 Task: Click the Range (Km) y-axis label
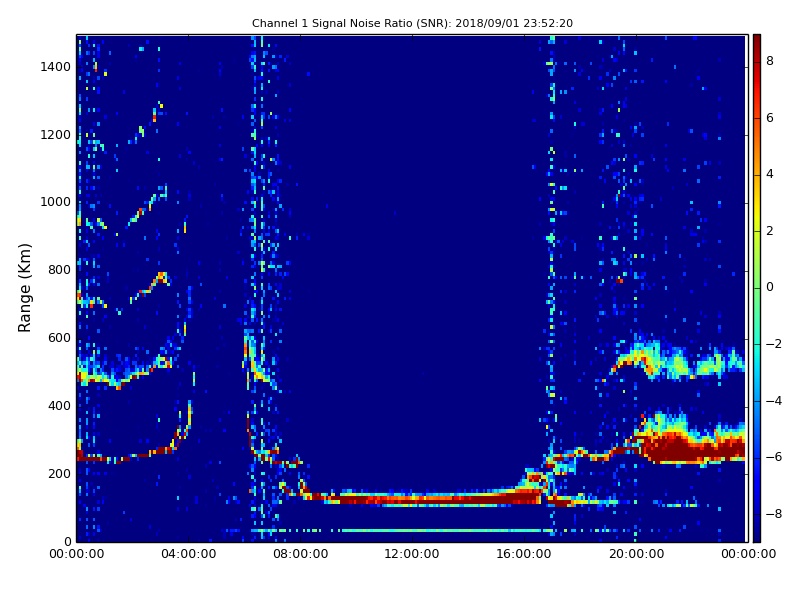24,288
